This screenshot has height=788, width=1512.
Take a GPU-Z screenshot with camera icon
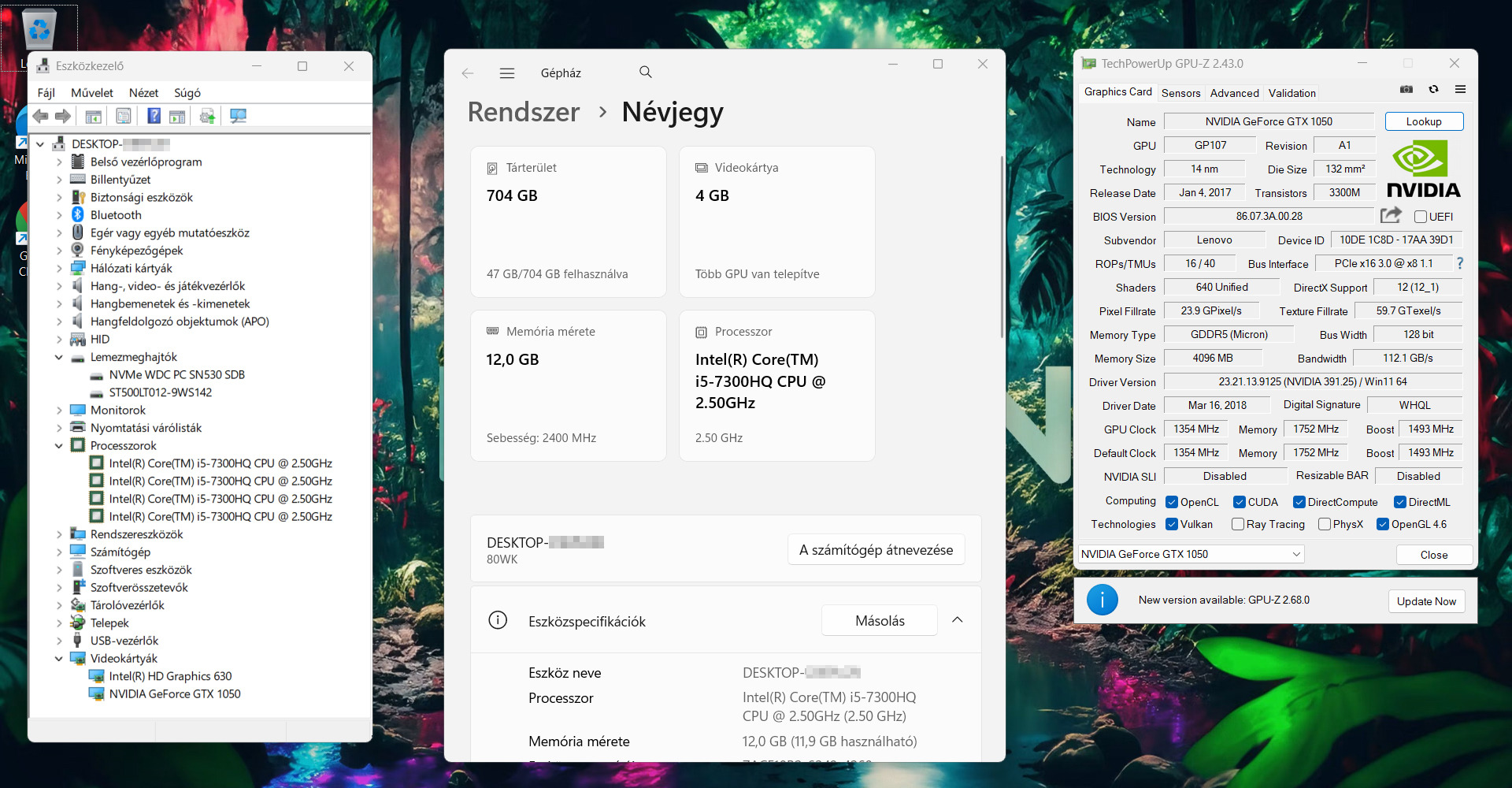click(1406, 90)
